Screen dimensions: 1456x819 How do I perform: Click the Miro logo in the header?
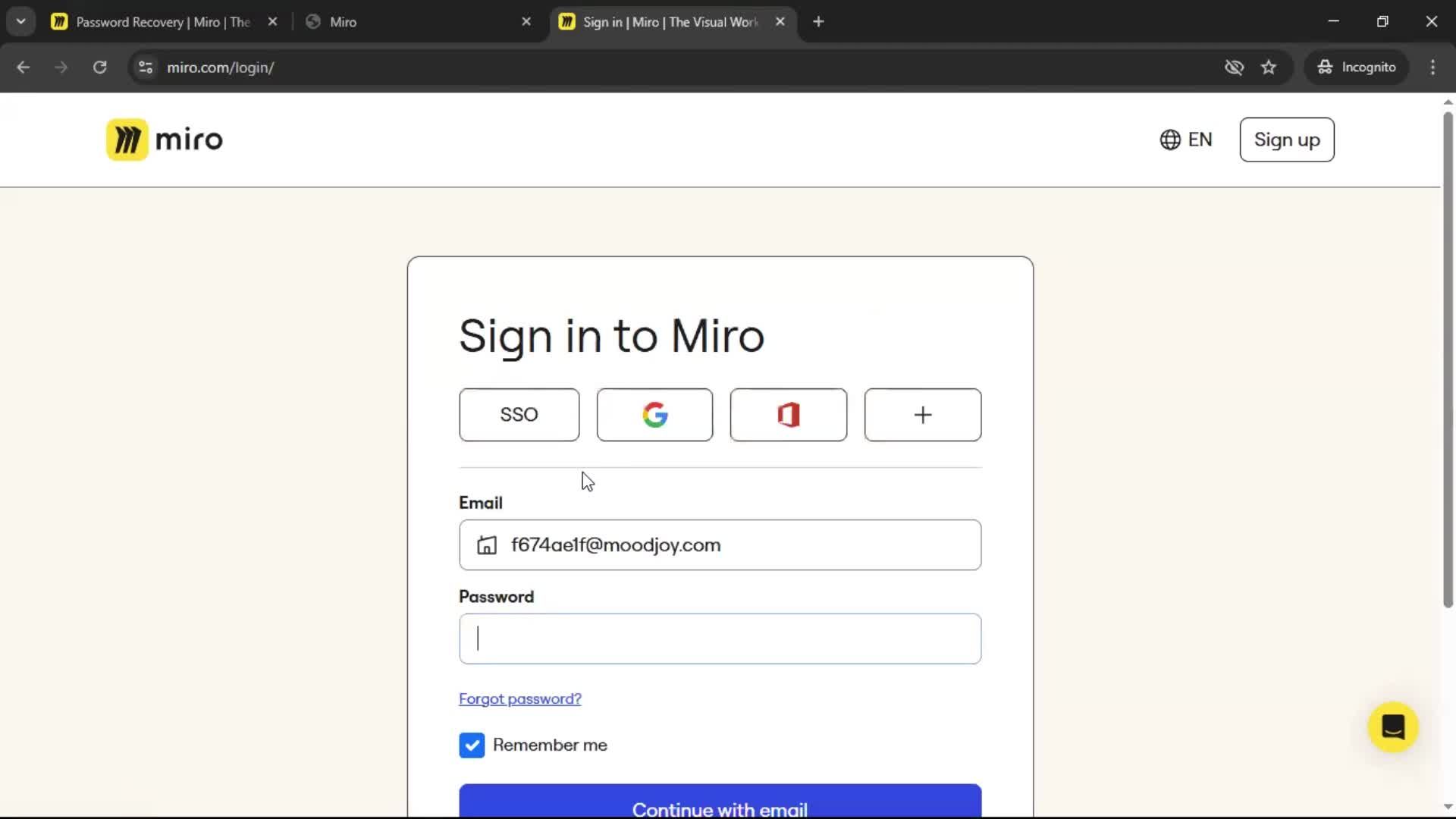(165, 140)
